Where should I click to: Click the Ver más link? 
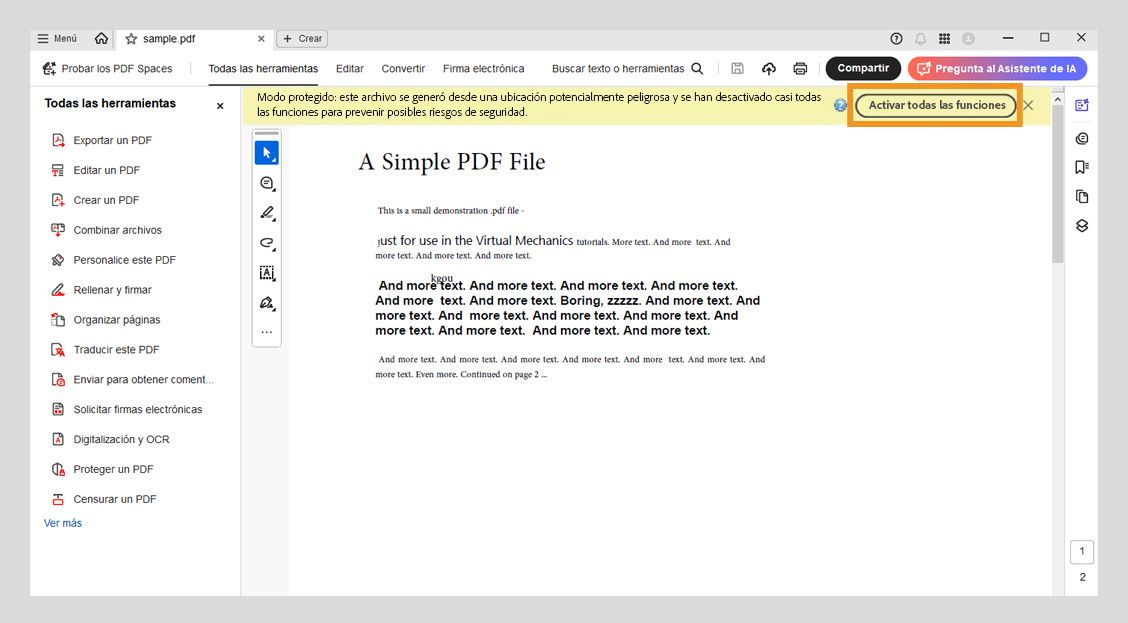click(x=63, y=523)
